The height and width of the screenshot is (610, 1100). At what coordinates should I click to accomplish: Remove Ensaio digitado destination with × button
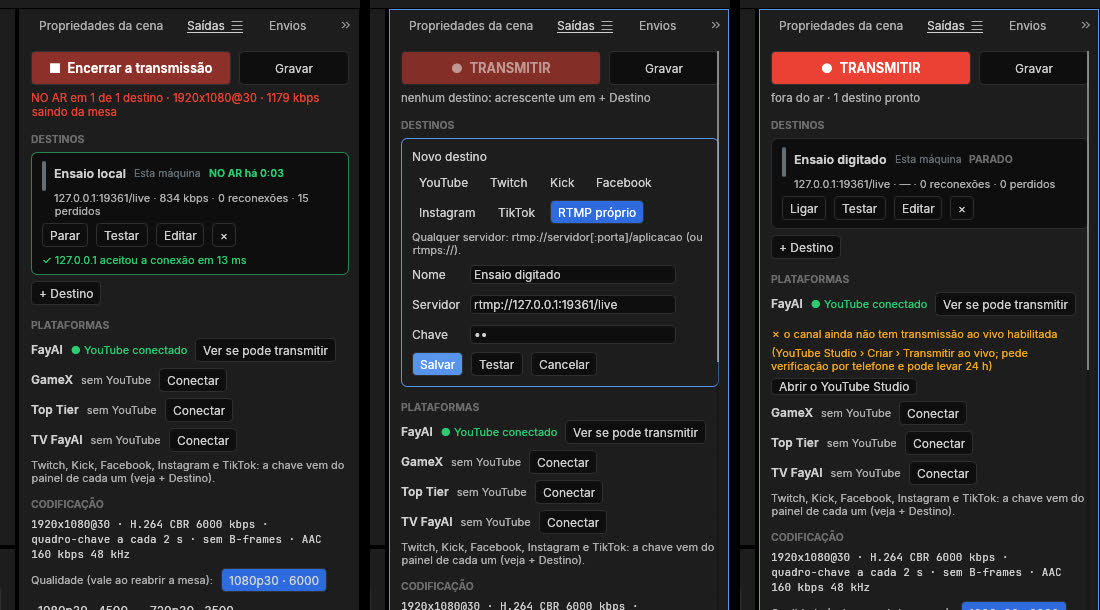[x=962, y=209]
